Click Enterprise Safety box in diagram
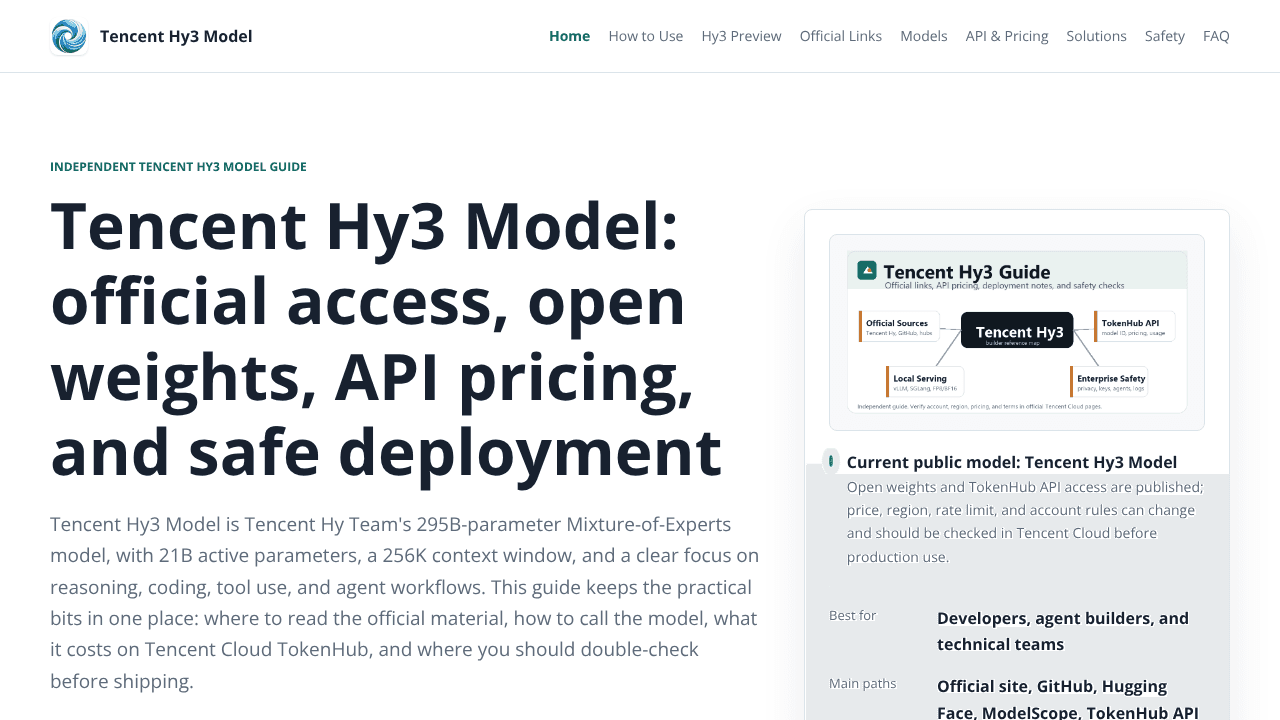Image resolution: width=1280 pixels, height=720 pixels. click(1108, 382)
